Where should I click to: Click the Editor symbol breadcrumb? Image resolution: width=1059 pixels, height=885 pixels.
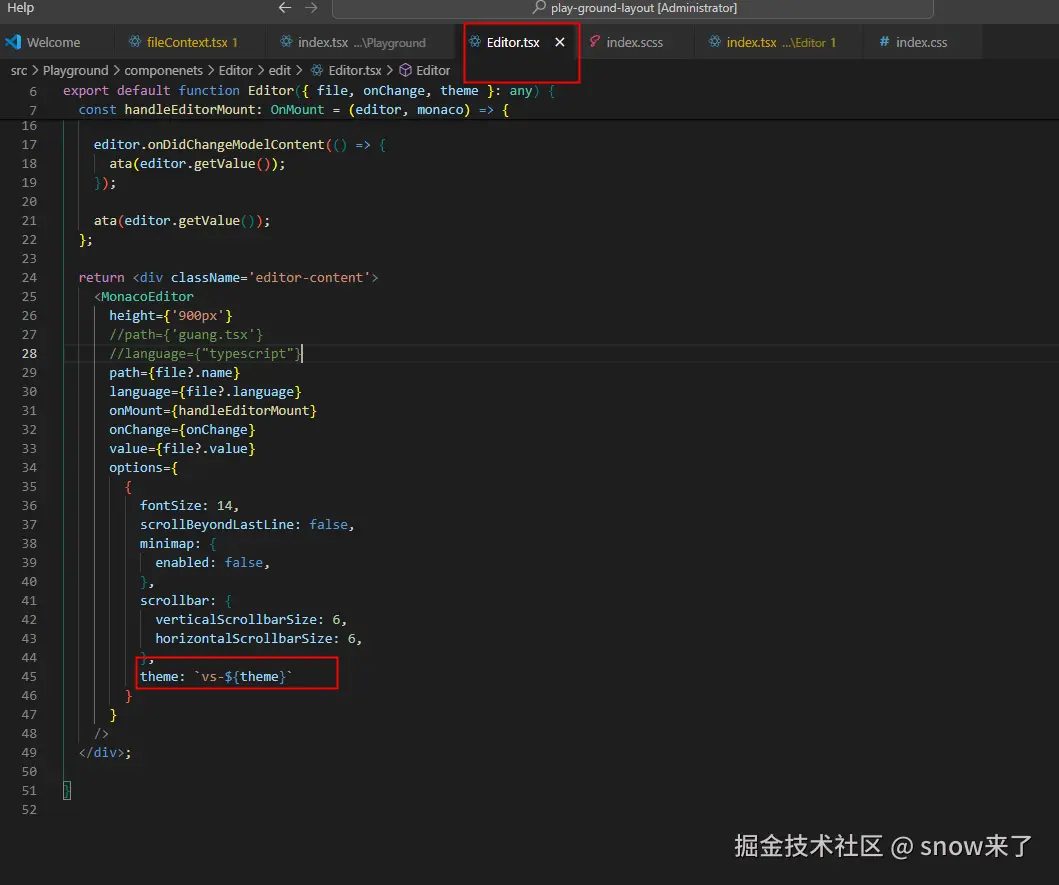pos(433,70)
